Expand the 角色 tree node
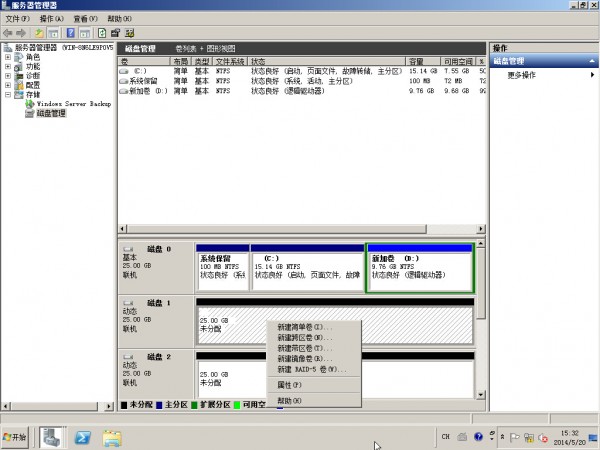 click(x=8, y=57)
